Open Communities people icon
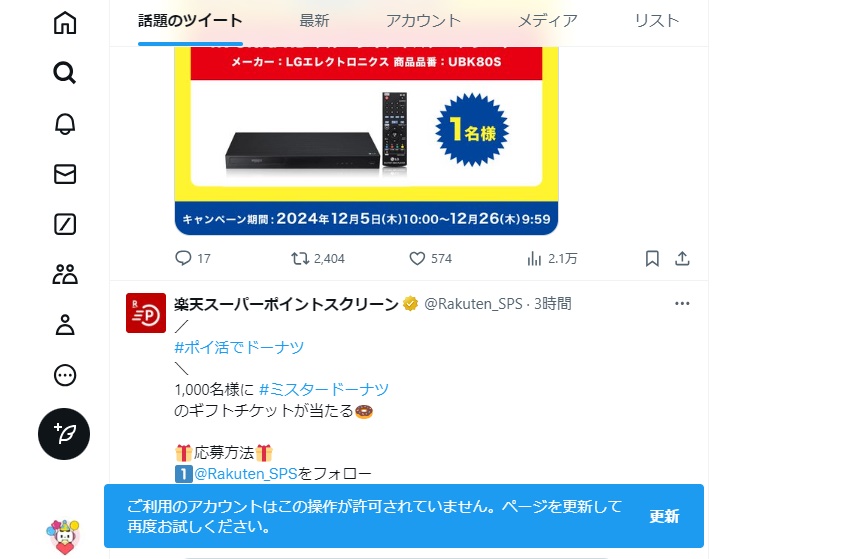This screenshot has height=559, width=859. pyautogui.click(x=65, y=275)
